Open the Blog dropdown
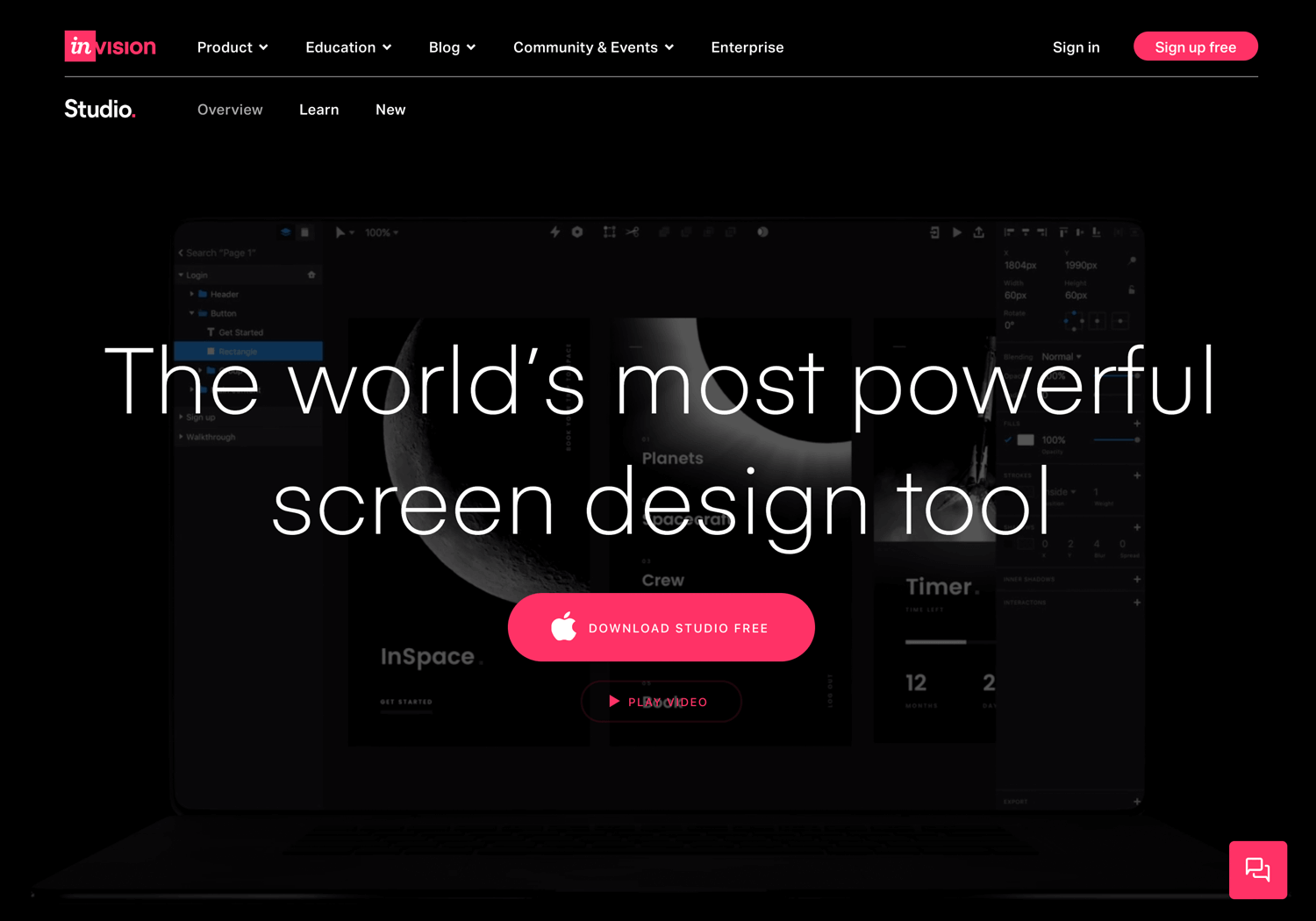 click(452, 47)
